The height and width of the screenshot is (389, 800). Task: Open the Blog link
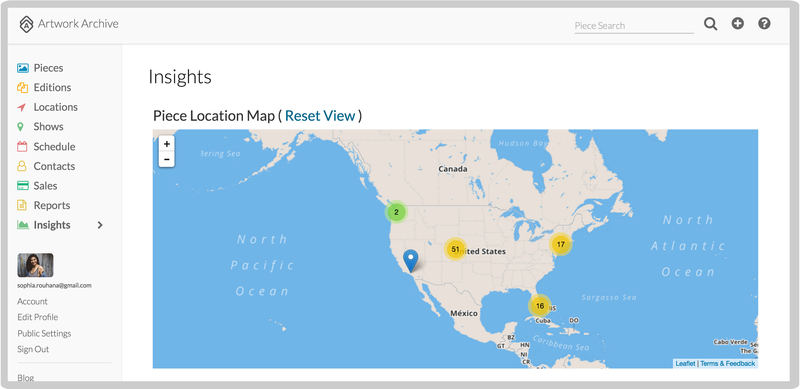(x=26, y=378)
